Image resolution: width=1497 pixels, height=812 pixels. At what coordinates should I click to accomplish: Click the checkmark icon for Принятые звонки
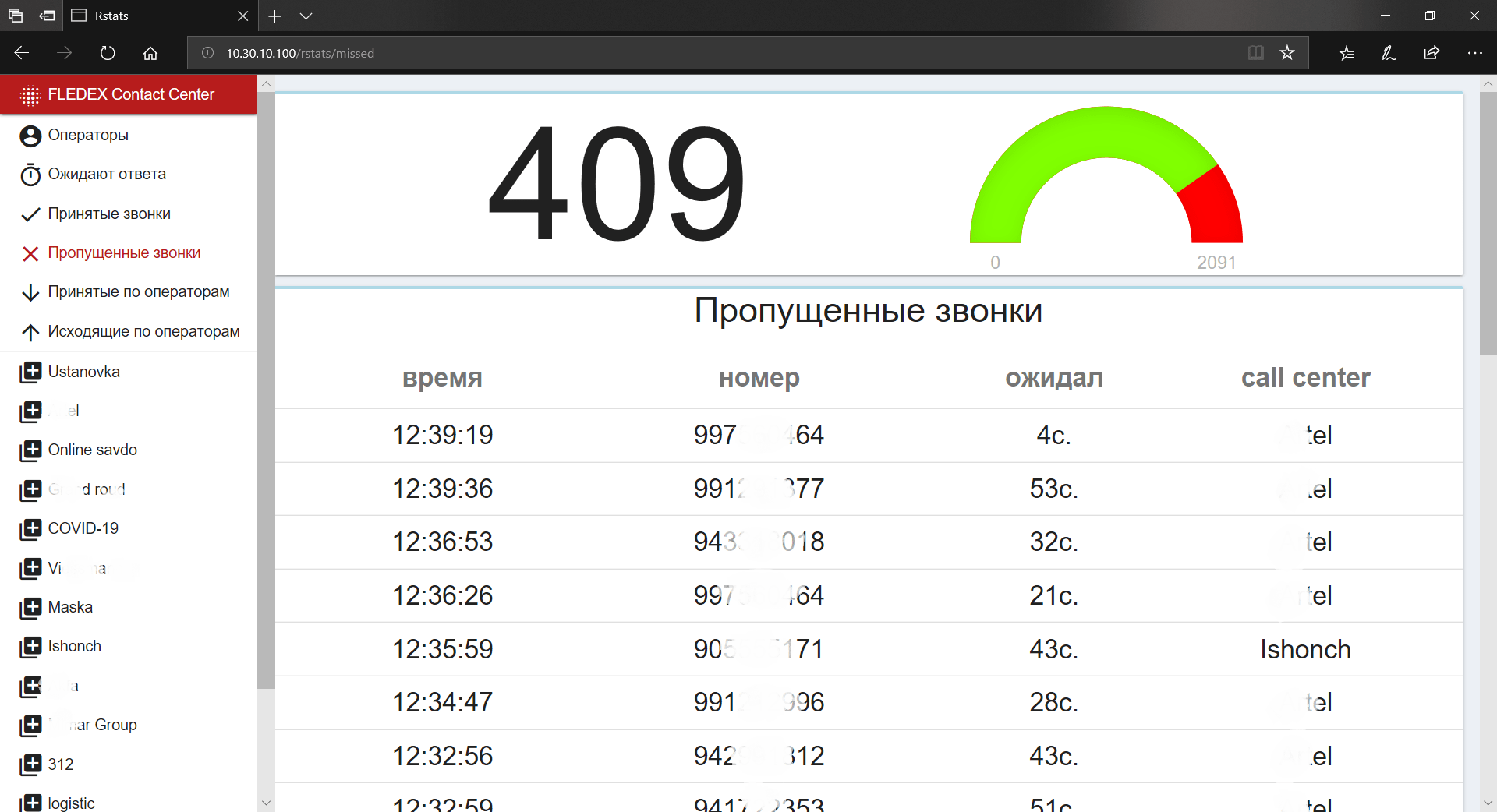pyautogui.click(x=30, y=214)
